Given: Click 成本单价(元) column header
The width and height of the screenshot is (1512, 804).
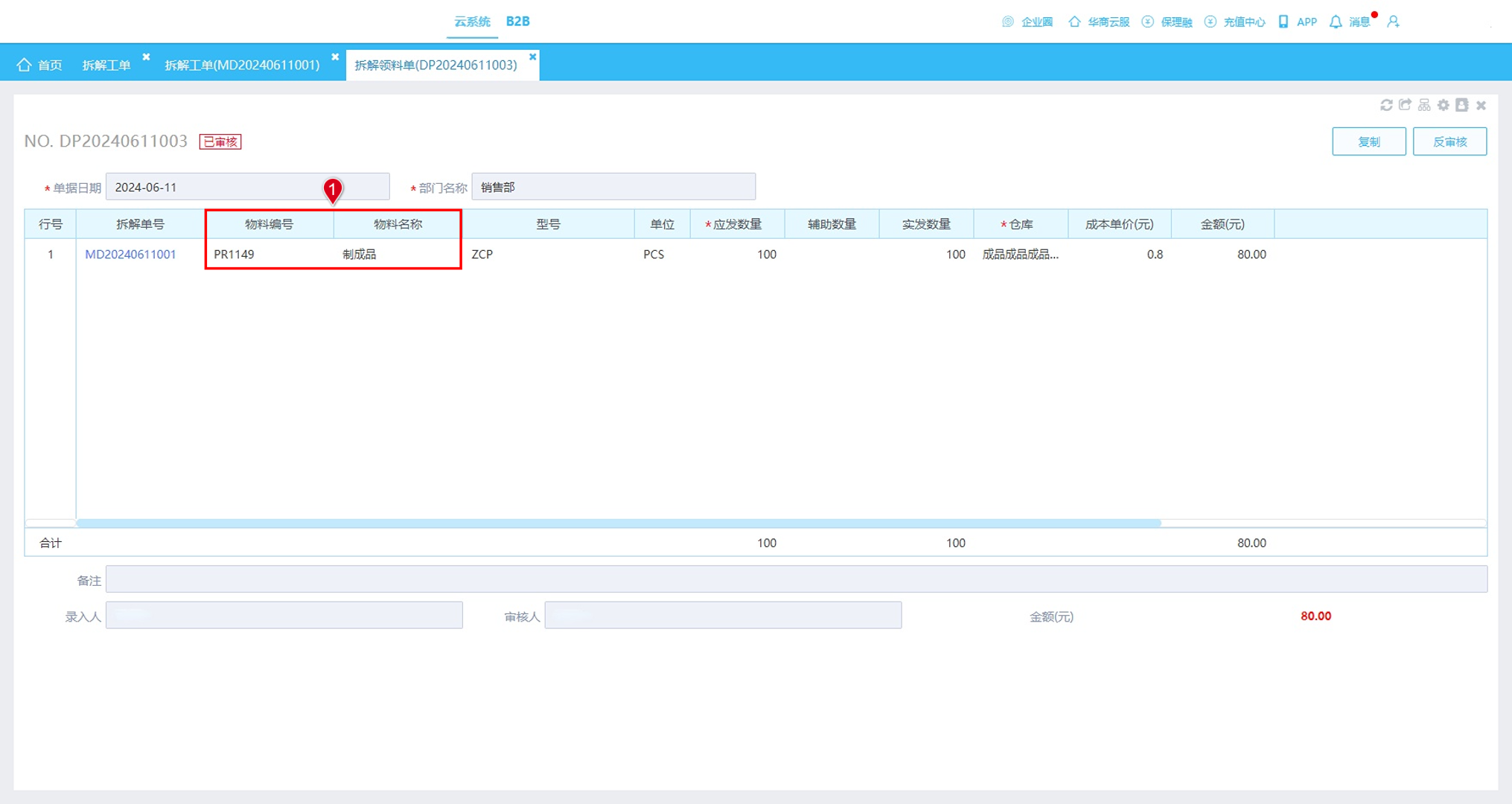Looking at the screenshot, I should tap(1119, 224).
